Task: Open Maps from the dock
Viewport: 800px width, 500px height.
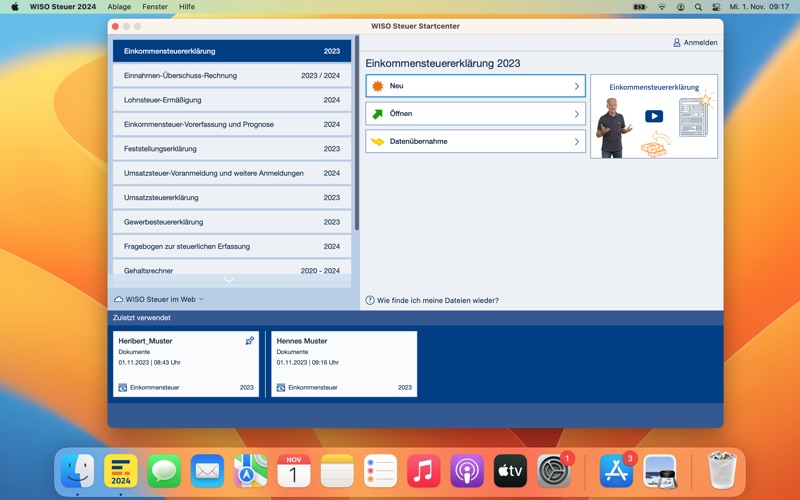Action: (251, 470)
